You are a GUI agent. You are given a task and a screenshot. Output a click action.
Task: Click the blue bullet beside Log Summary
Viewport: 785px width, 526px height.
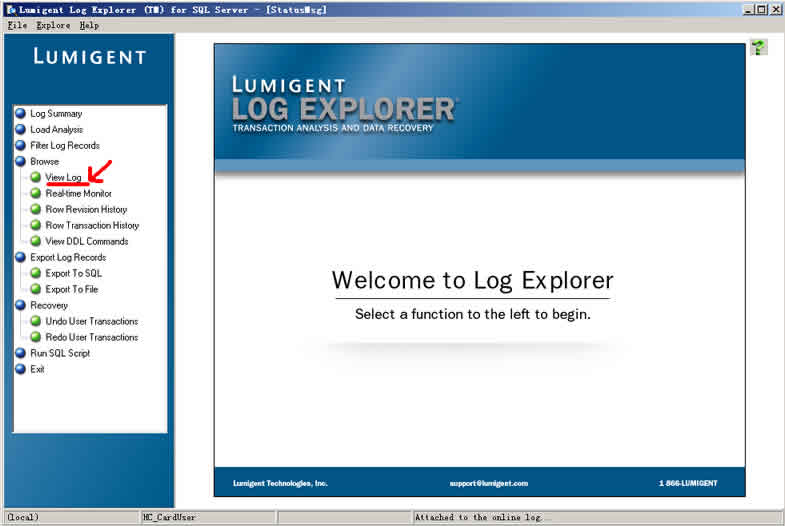point(21,114)
